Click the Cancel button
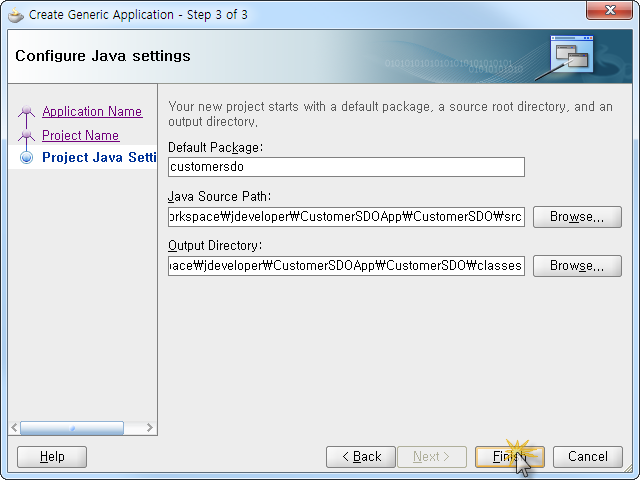Viewport: 640px width, 480px height. tap(588, 456)
